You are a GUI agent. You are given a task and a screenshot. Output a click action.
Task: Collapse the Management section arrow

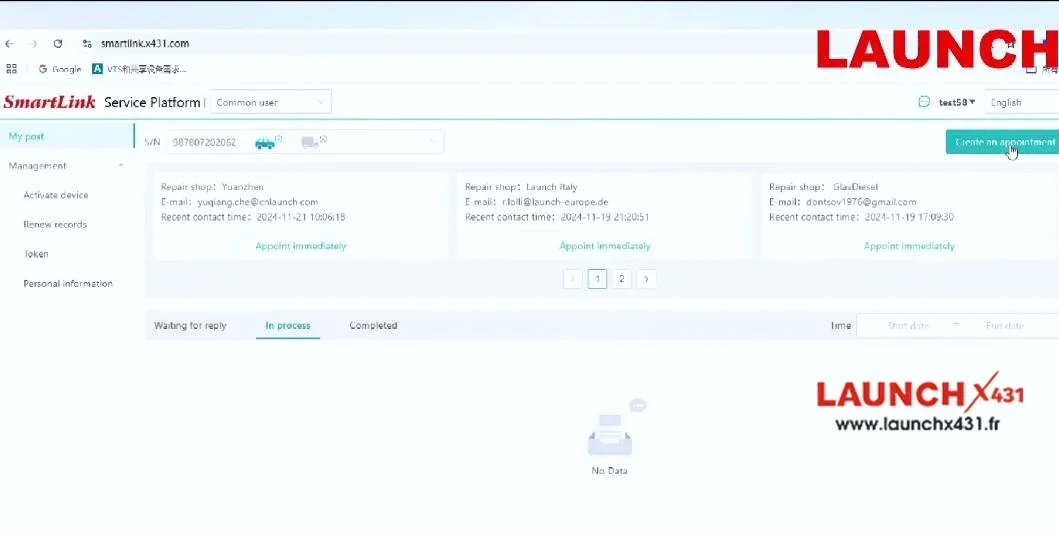coord(121,165)
